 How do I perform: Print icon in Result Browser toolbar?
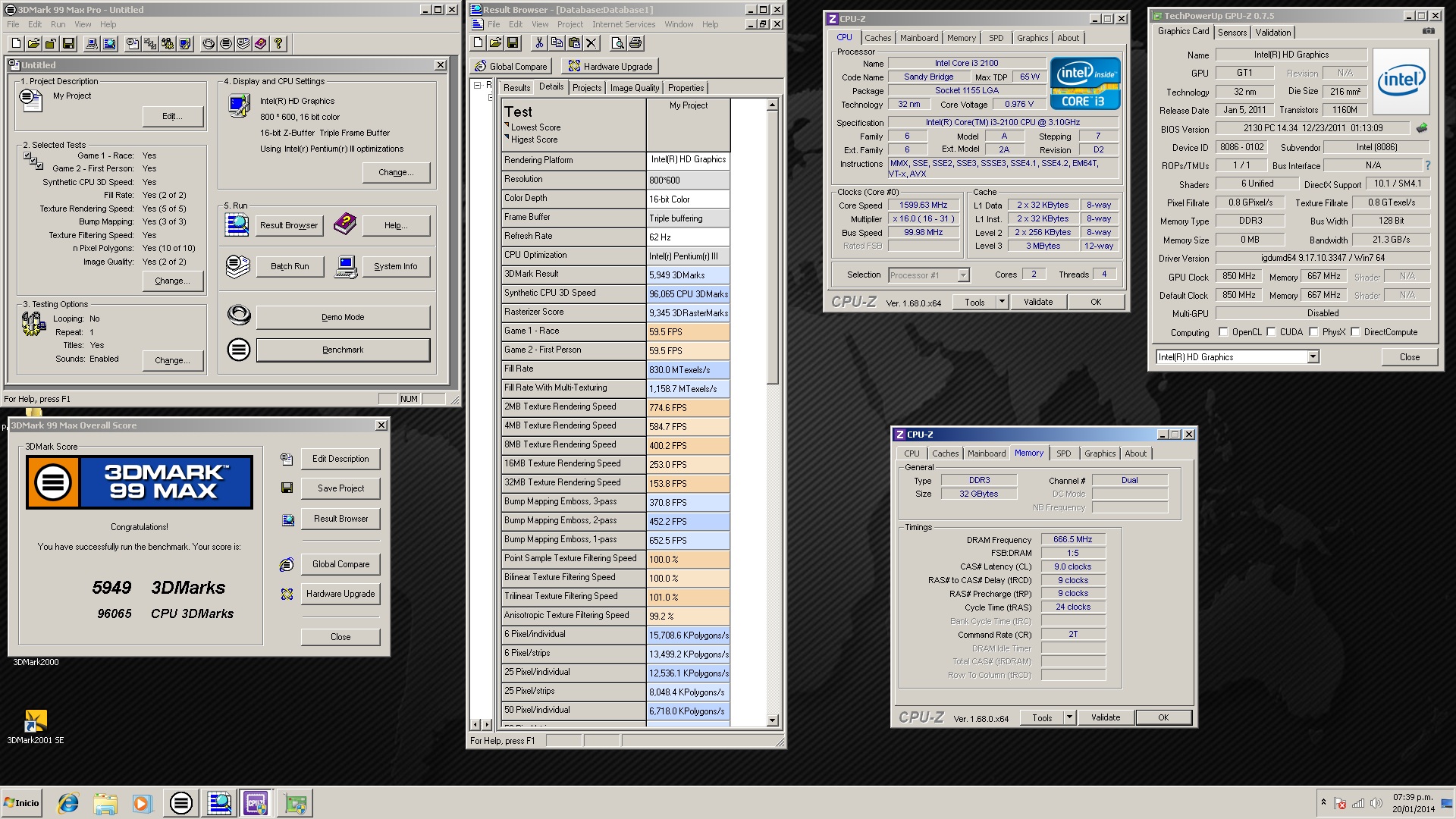click(634, 43)
